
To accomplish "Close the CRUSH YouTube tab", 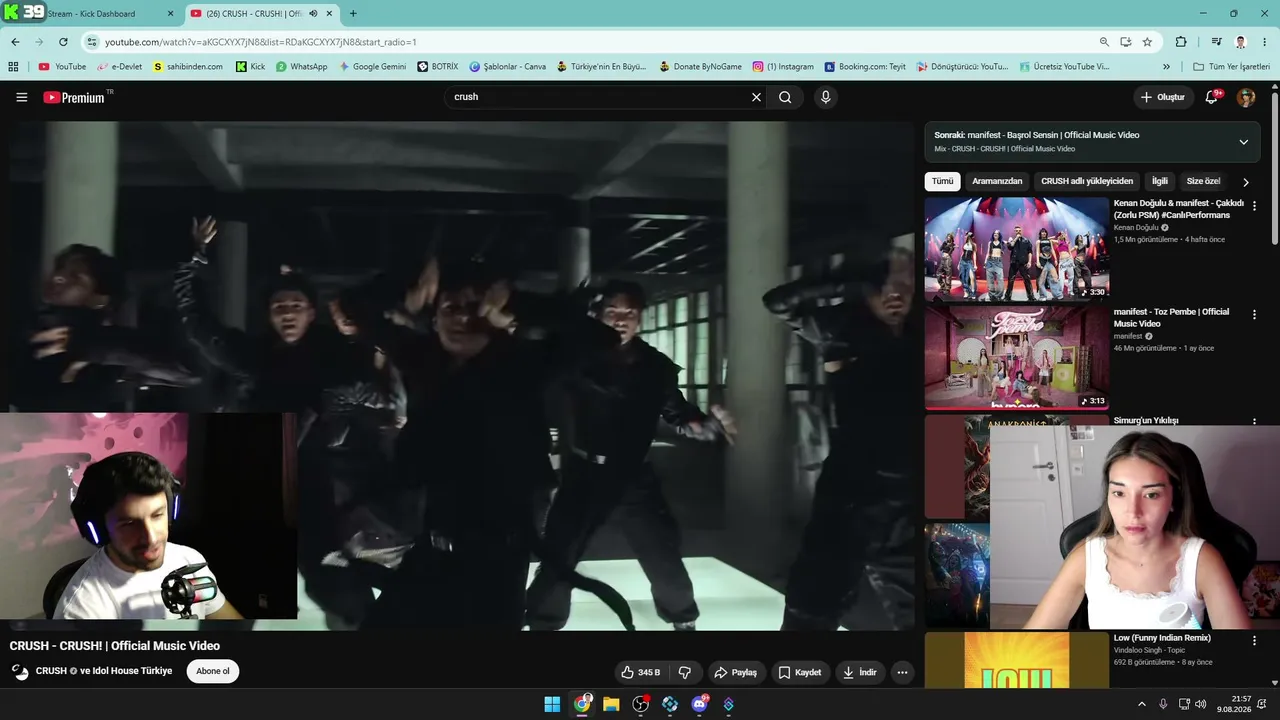I will [329, 14].
